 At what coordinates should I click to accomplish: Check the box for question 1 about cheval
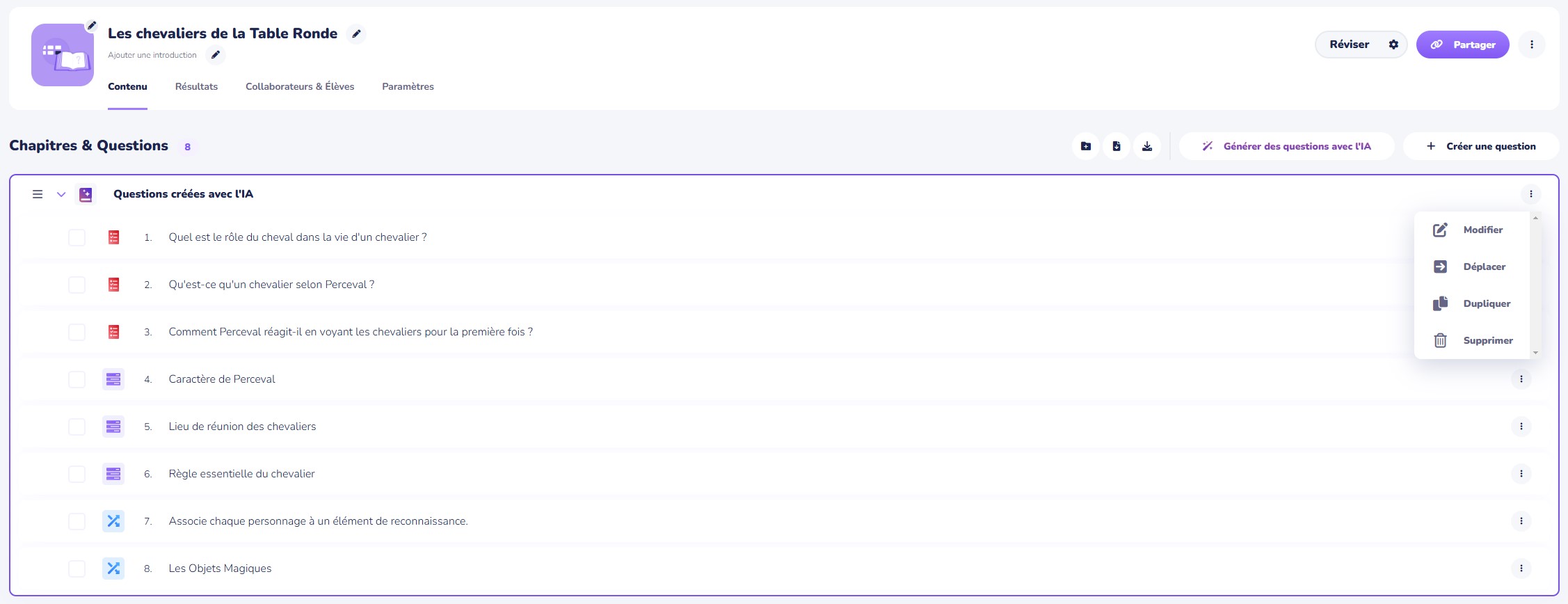(x=77, y=237)
